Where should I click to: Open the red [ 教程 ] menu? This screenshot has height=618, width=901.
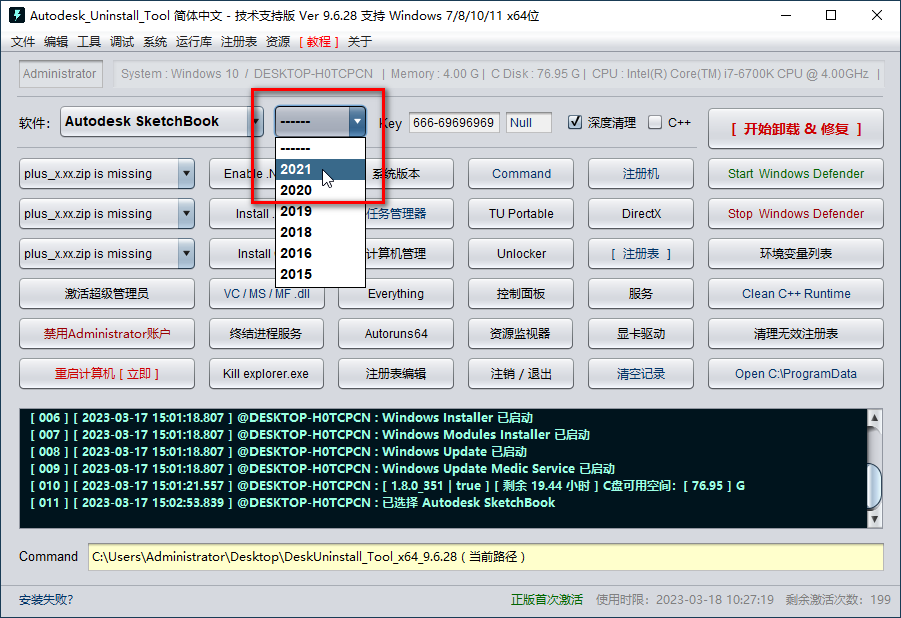pos(319,42)
